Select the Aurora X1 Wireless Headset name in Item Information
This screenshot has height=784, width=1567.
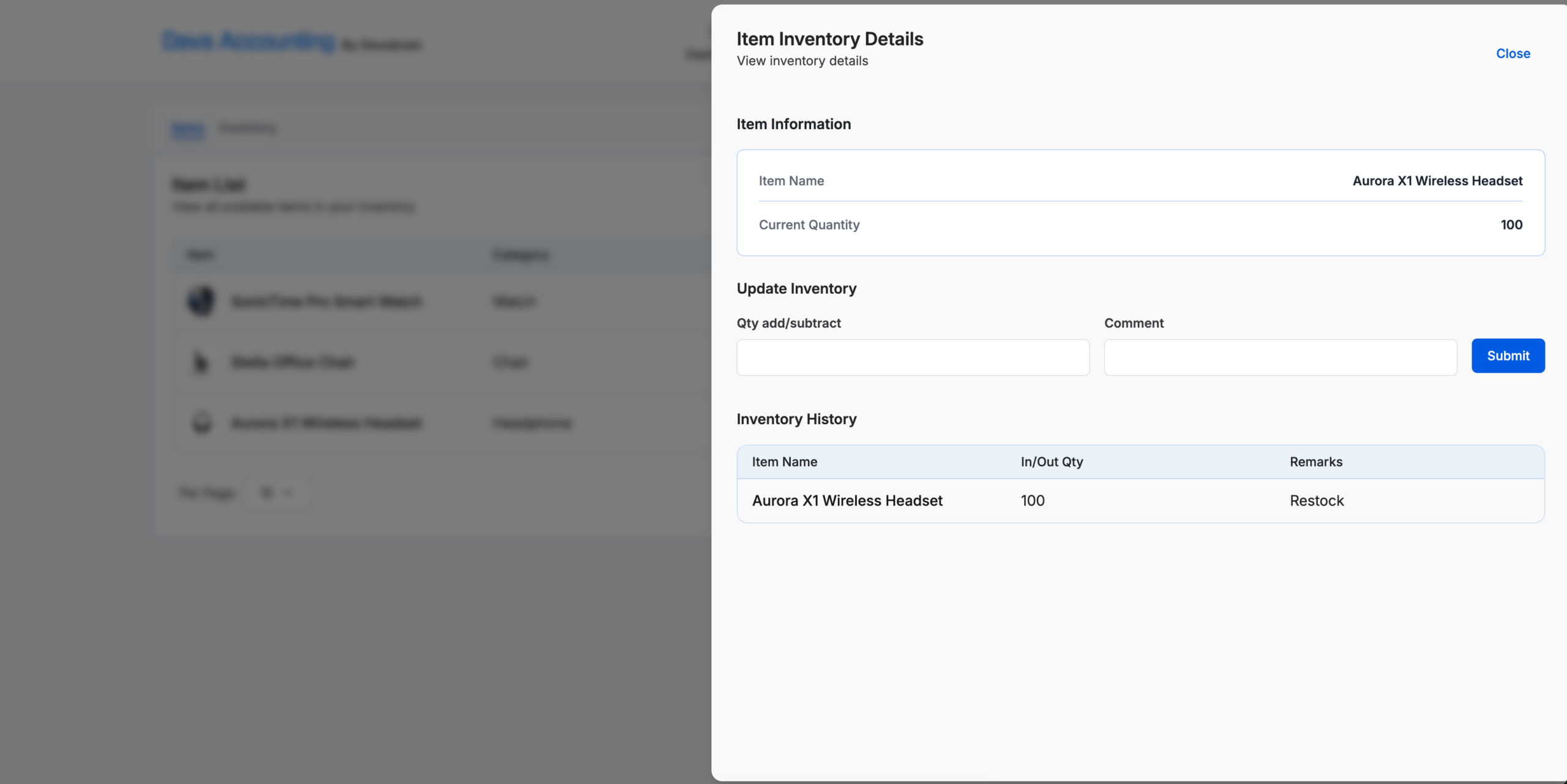[x=1437, y=181]
